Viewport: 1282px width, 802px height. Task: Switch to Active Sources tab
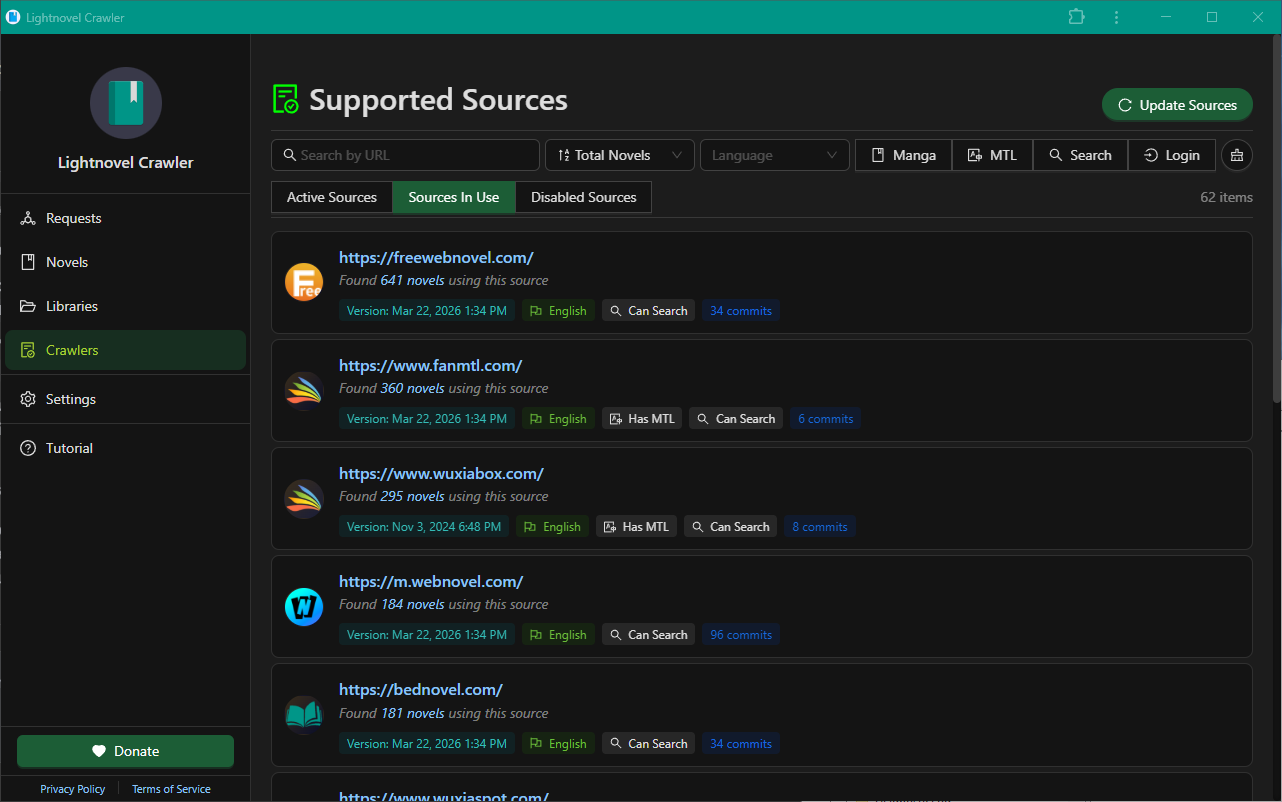(x=332, y=197)
